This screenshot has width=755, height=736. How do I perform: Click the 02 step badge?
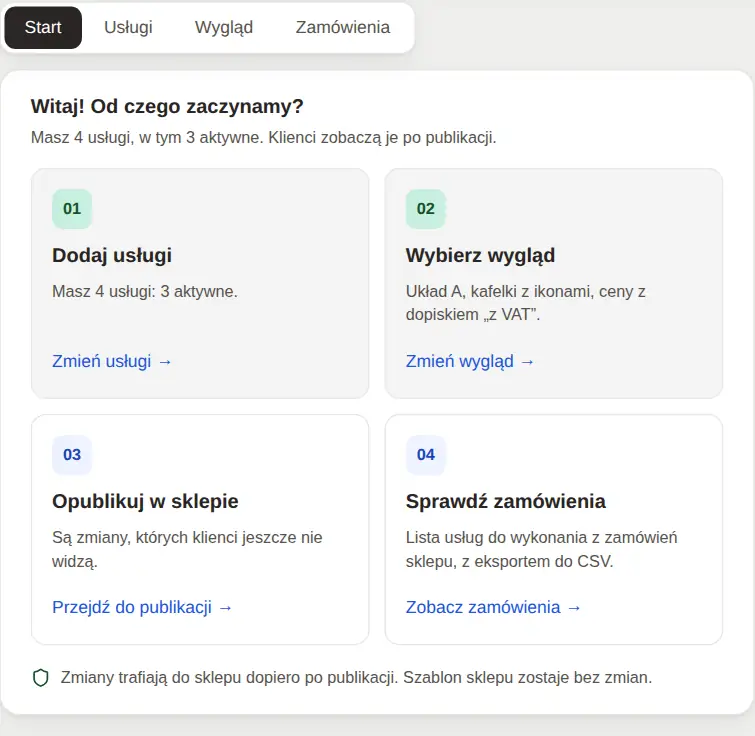click(426, 209)
